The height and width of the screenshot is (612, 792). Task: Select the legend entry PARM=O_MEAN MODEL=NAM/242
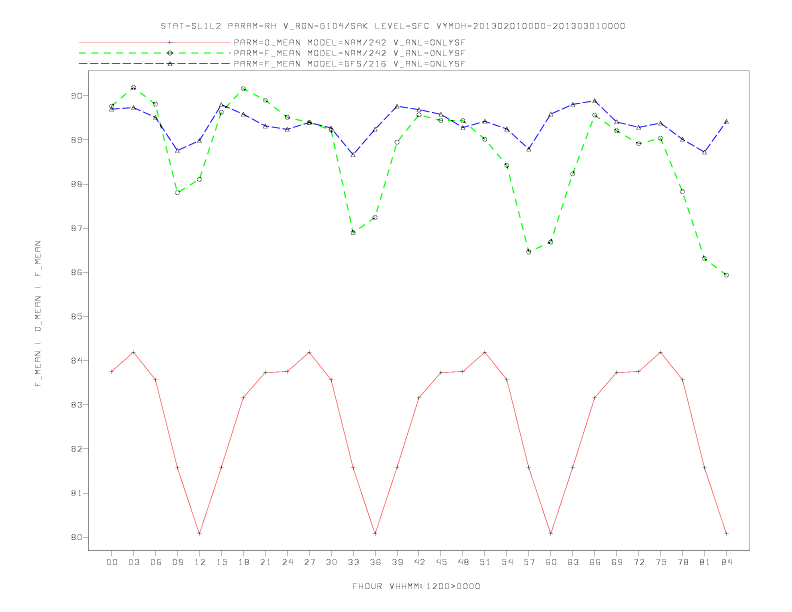350,43
